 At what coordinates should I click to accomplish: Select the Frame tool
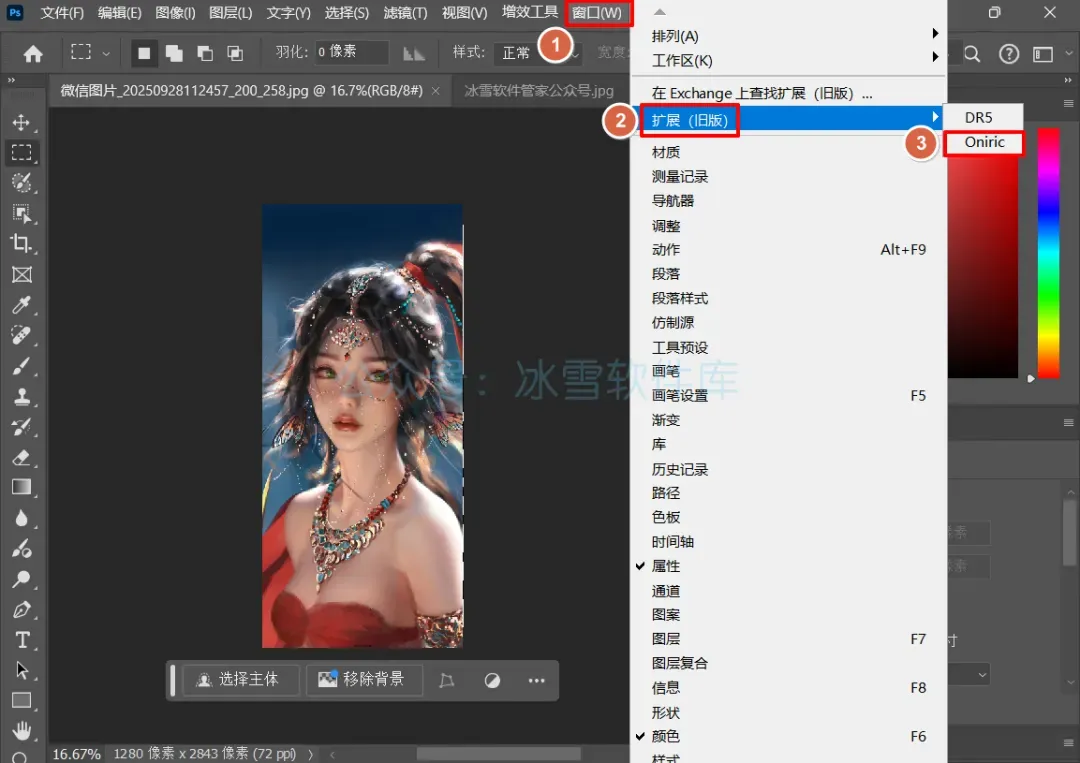[x=21, y=275]
